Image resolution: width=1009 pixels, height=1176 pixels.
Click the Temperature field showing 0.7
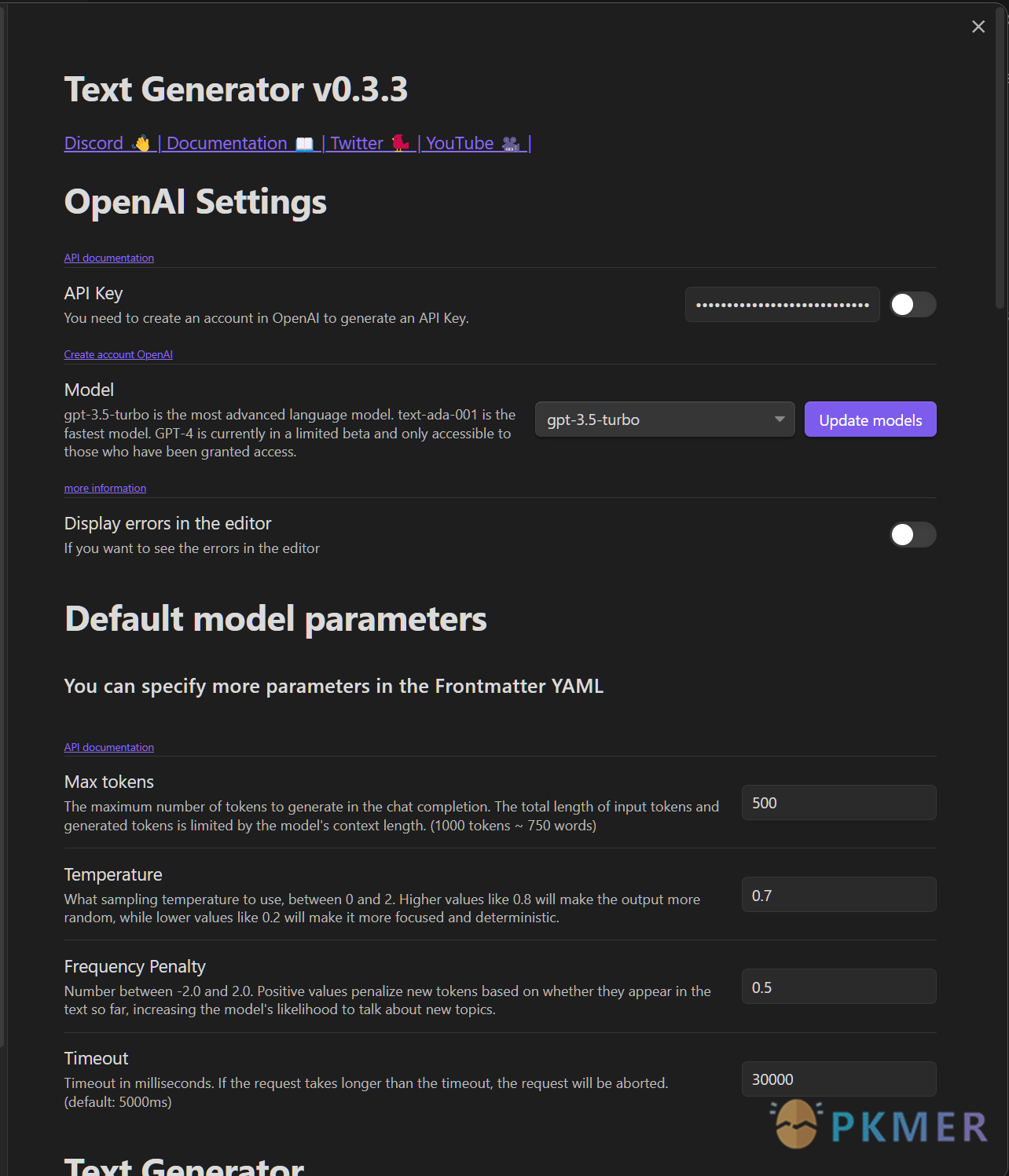[x=838, y=895]
